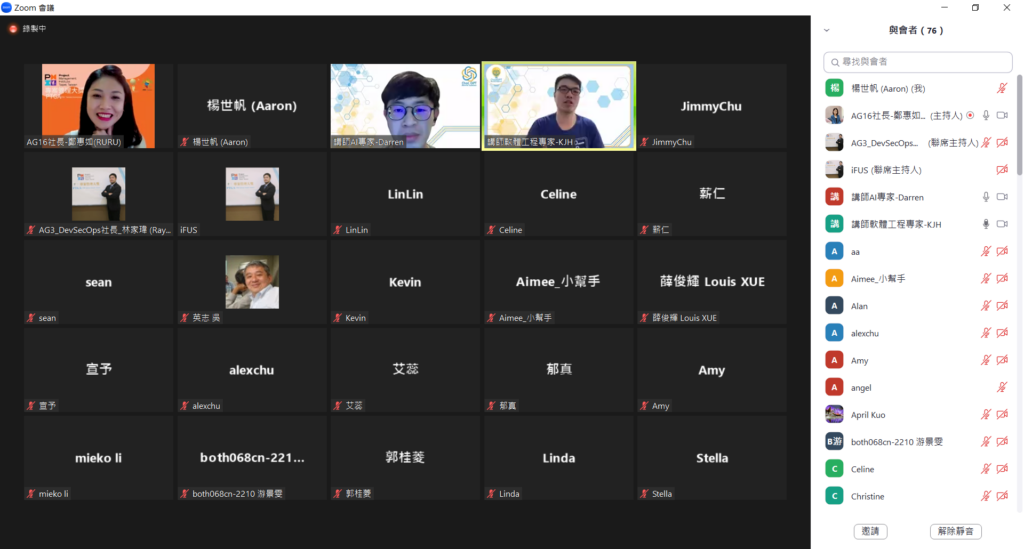Select the video tile of 講師軟體工程專家-KJH
The width and height of the screenshot is (1024, 549).
[x=558, y=106]
